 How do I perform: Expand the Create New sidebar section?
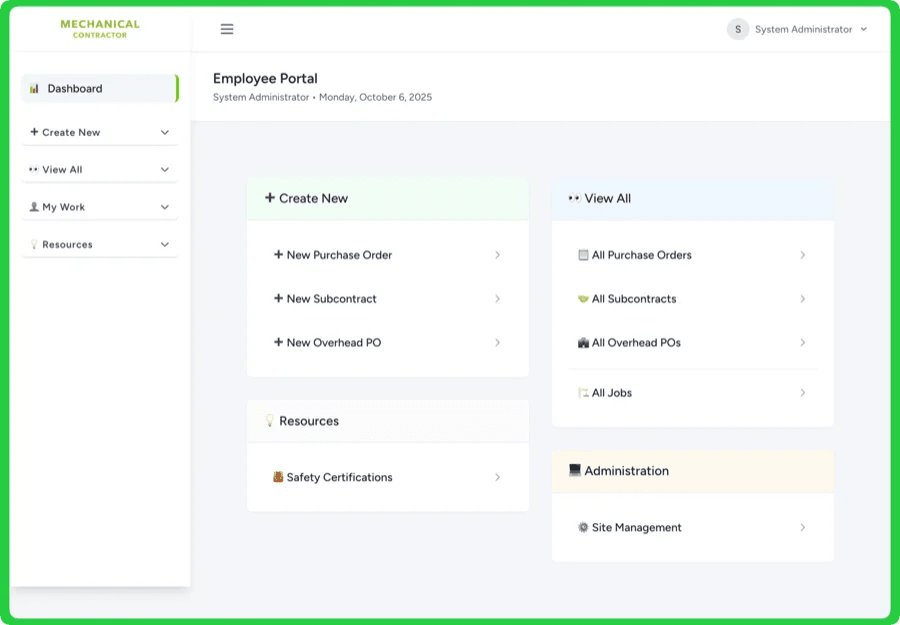click(98, 132)
